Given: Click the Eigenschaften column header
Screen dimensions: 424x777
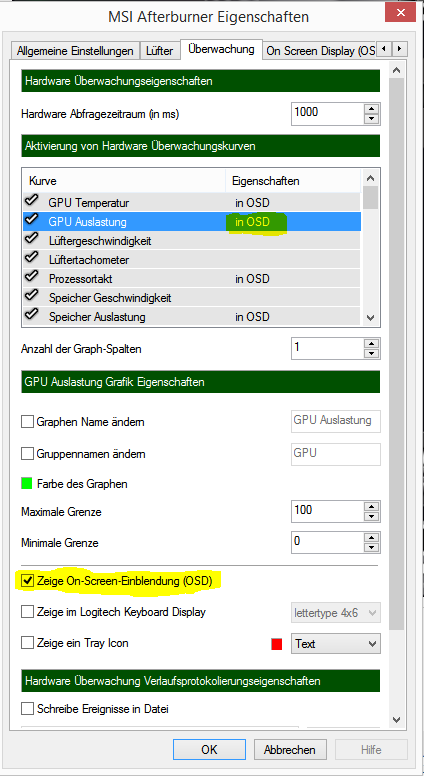Looking at the screenshot, I should tap(294, 181).
